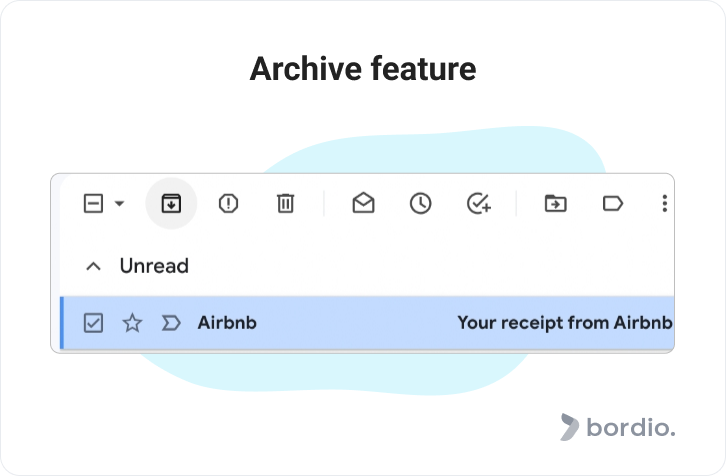This screenshot has height=476, width=726.
Task: Snooze the email using the clock icon
Action: (420, 203)
